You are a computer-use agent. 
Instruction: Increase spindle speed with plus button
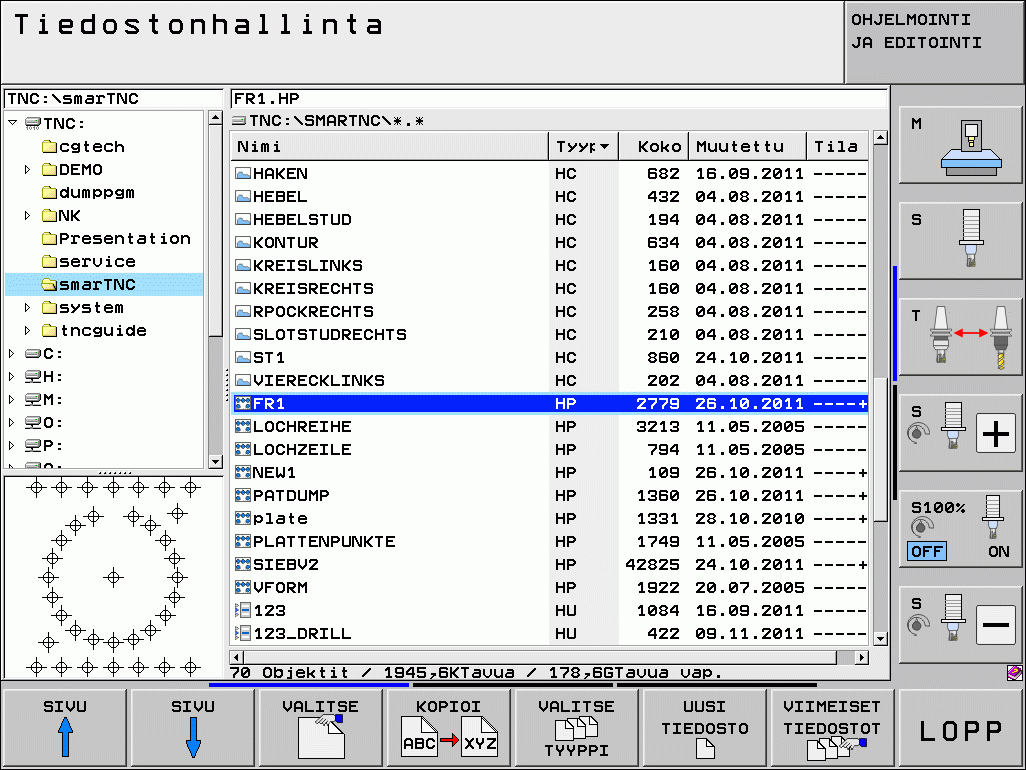click(x=995, y=433)
